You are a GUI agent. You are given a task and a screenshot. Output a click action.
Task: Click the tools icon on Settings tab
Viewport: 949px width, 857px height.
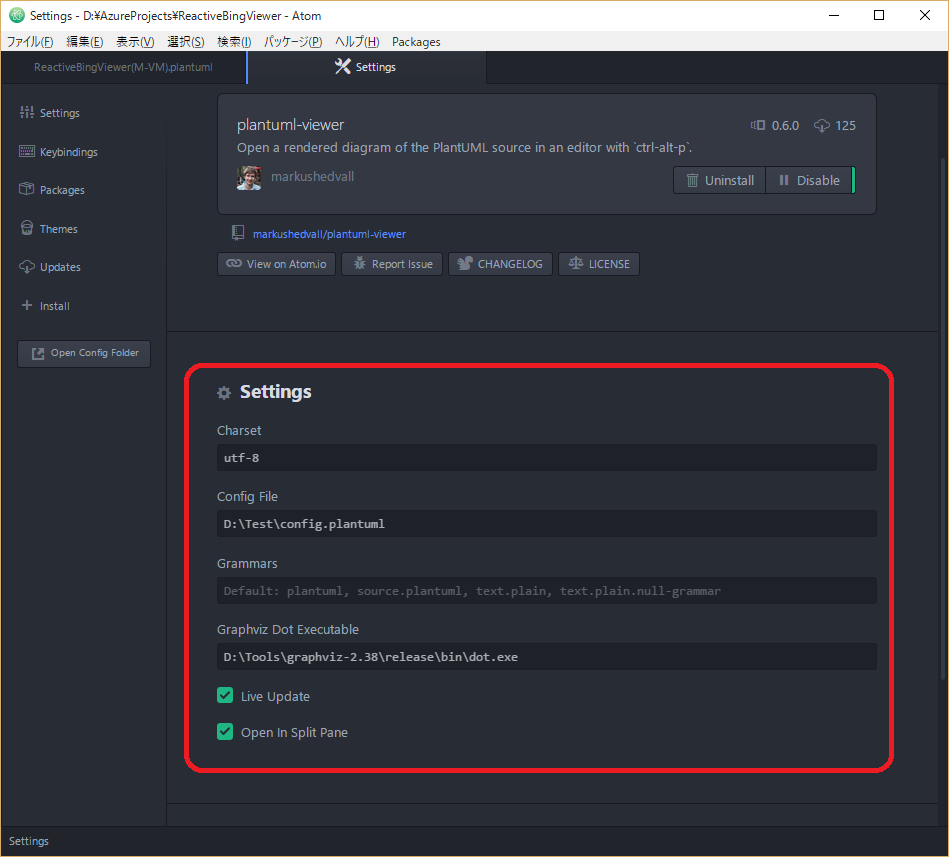[x=343, y=66]
